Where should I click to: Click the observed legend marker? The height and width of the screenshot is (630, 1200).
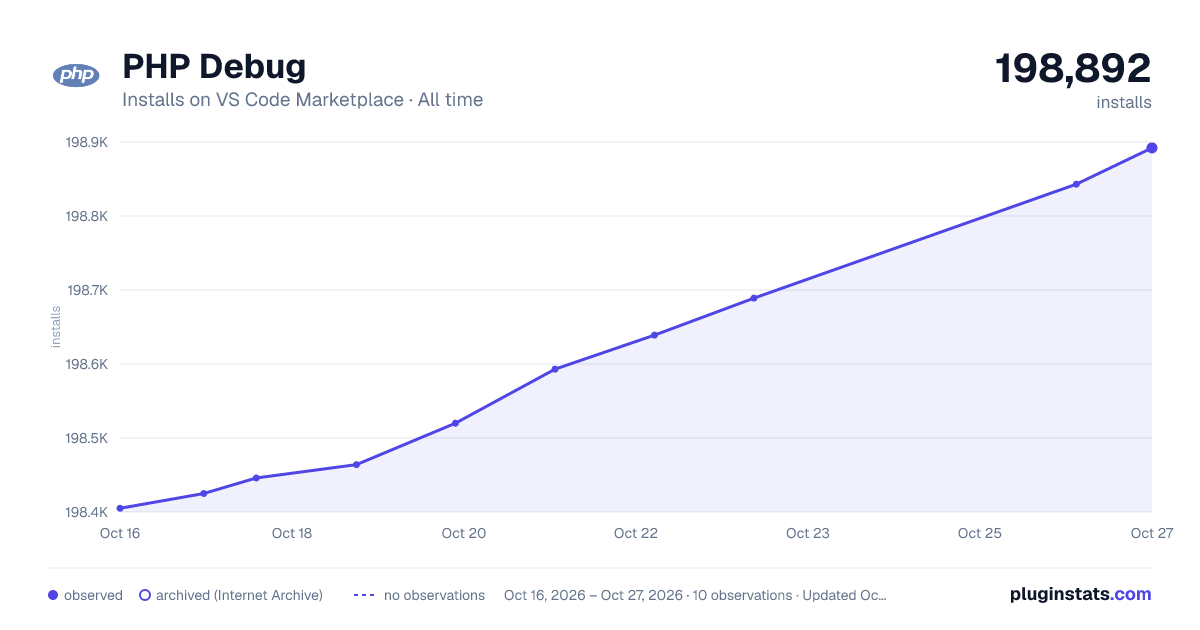click(53, 595)
